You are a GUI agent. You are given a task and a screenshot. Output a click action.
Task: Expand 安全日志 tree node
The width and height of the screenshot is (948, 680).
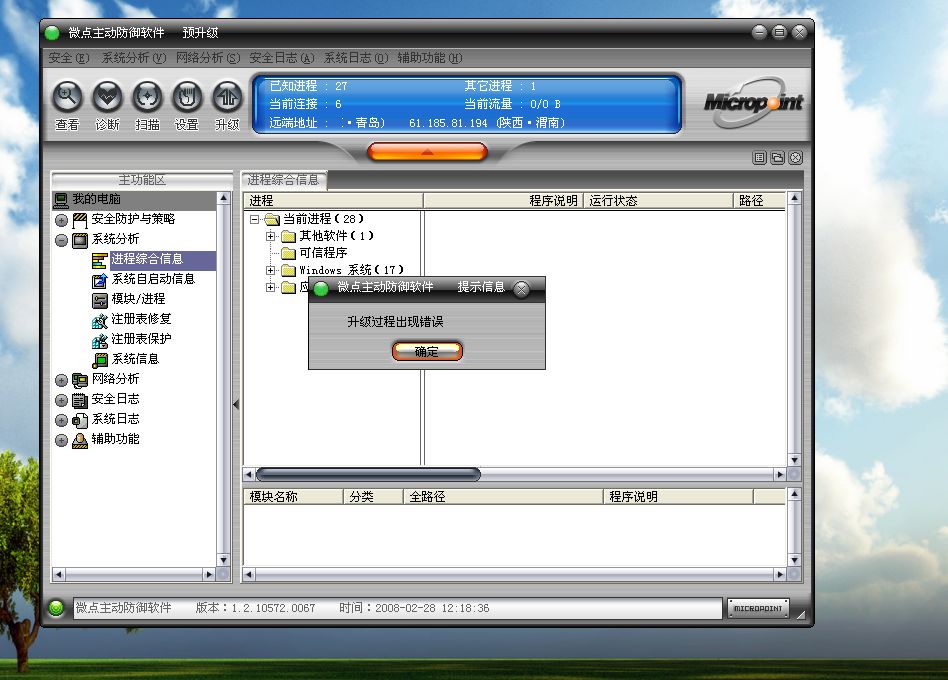pyautogui.click(x=61, y=400)
